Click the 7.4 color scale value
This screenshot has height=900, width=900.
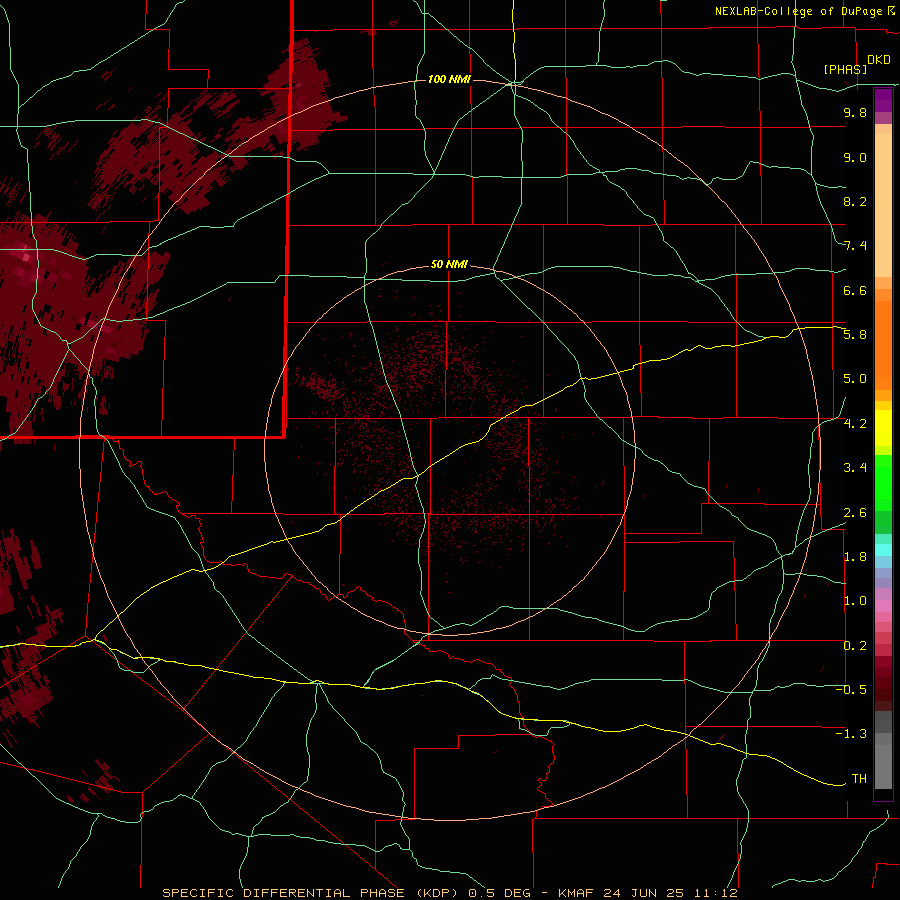tap(855, 246)
